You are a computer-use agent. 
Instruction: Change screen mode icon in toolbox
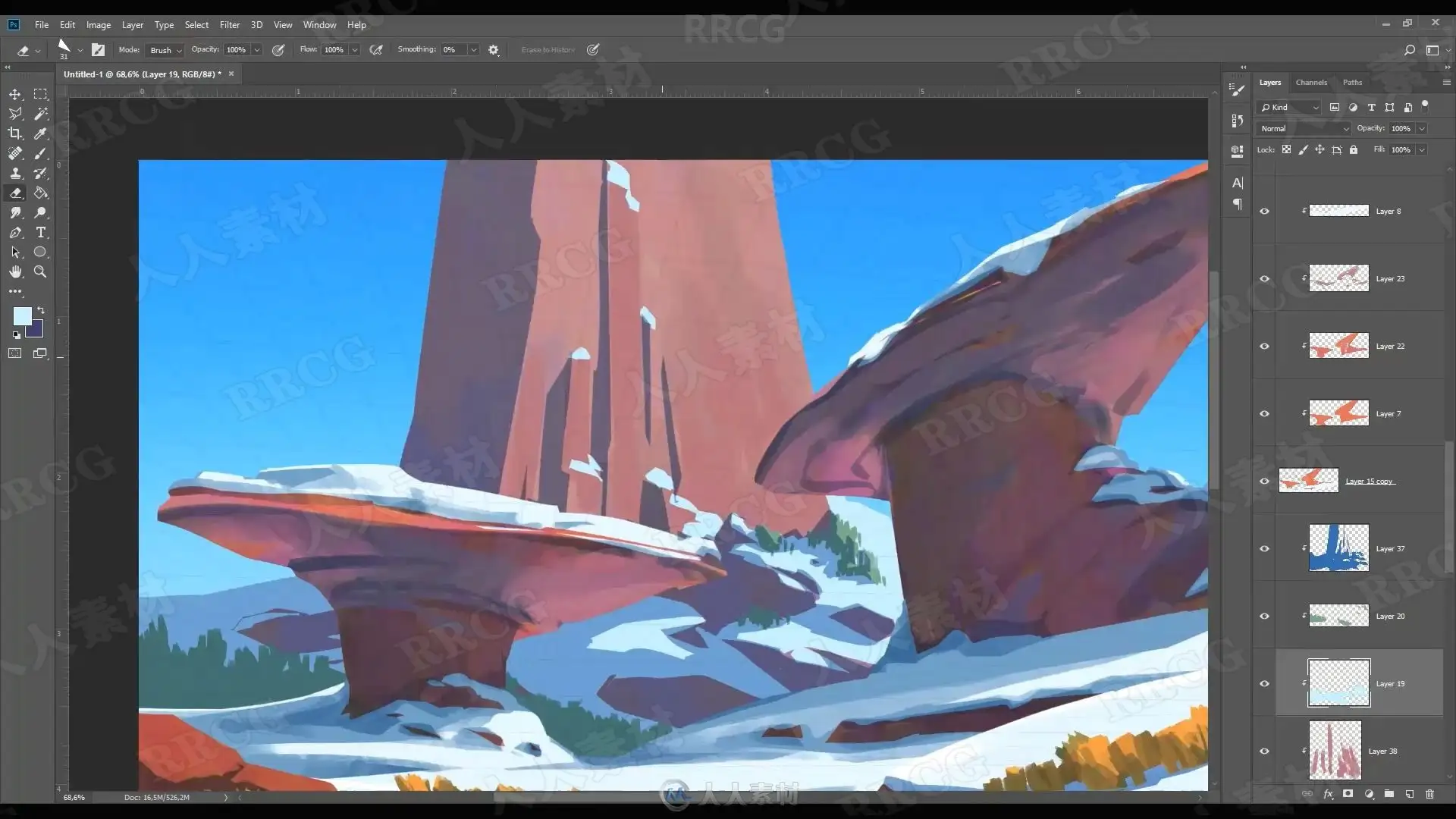[41, 353]
